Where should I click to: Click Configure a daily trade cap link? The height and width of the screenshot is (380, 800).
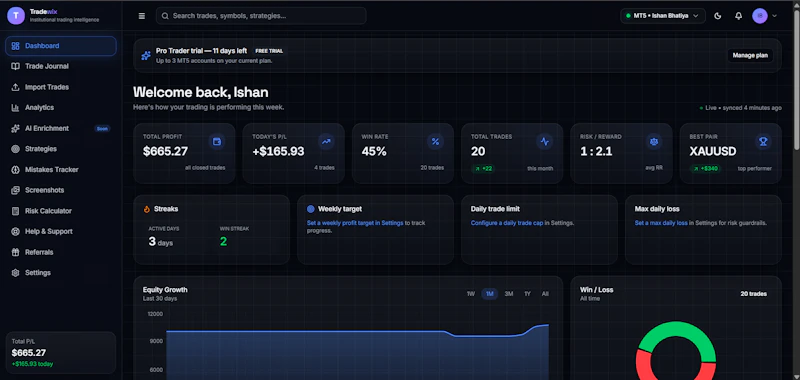pos(507,223)
